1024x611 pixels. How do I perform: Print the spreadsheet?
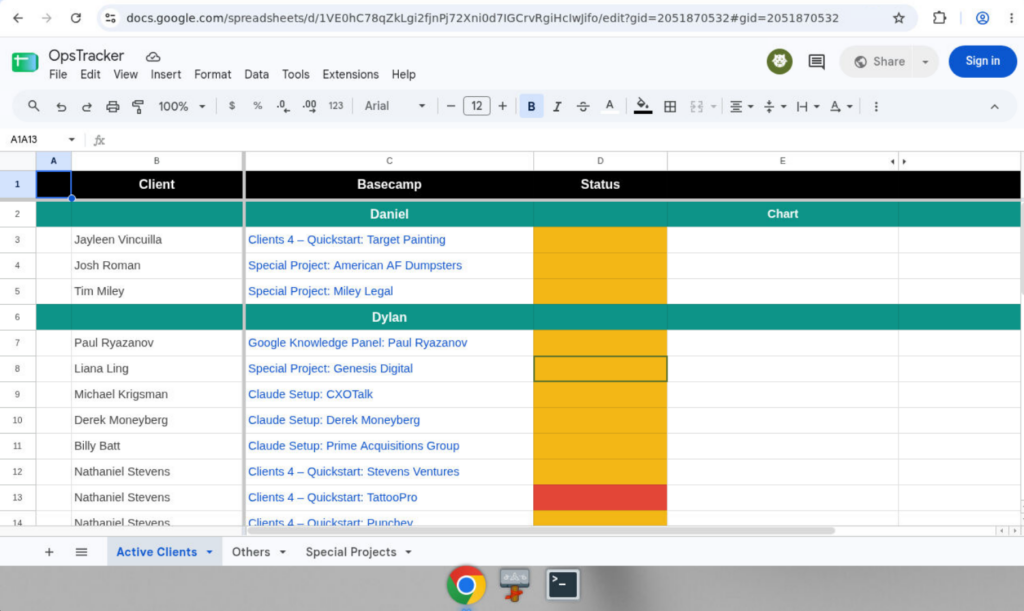pyautogui.click(x=112, y=106)
